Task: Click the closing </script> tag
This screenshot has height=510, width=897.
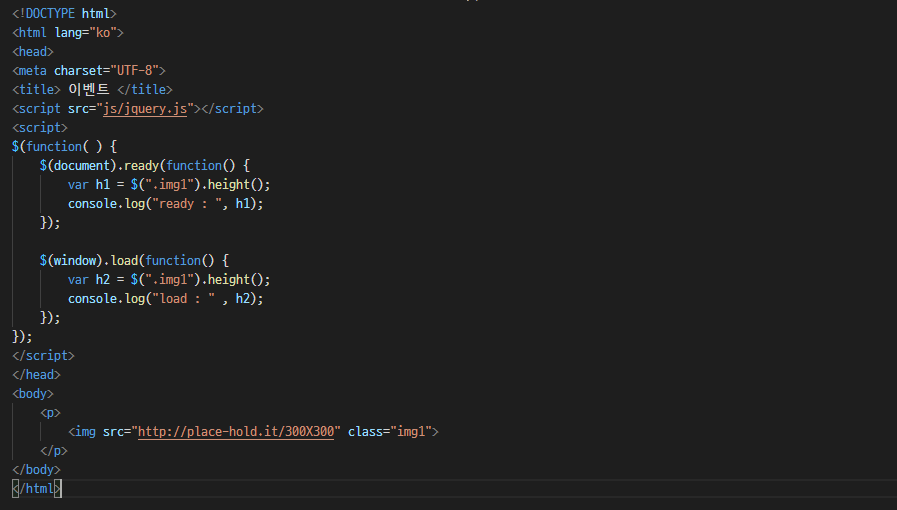Action: coord(43,356)
